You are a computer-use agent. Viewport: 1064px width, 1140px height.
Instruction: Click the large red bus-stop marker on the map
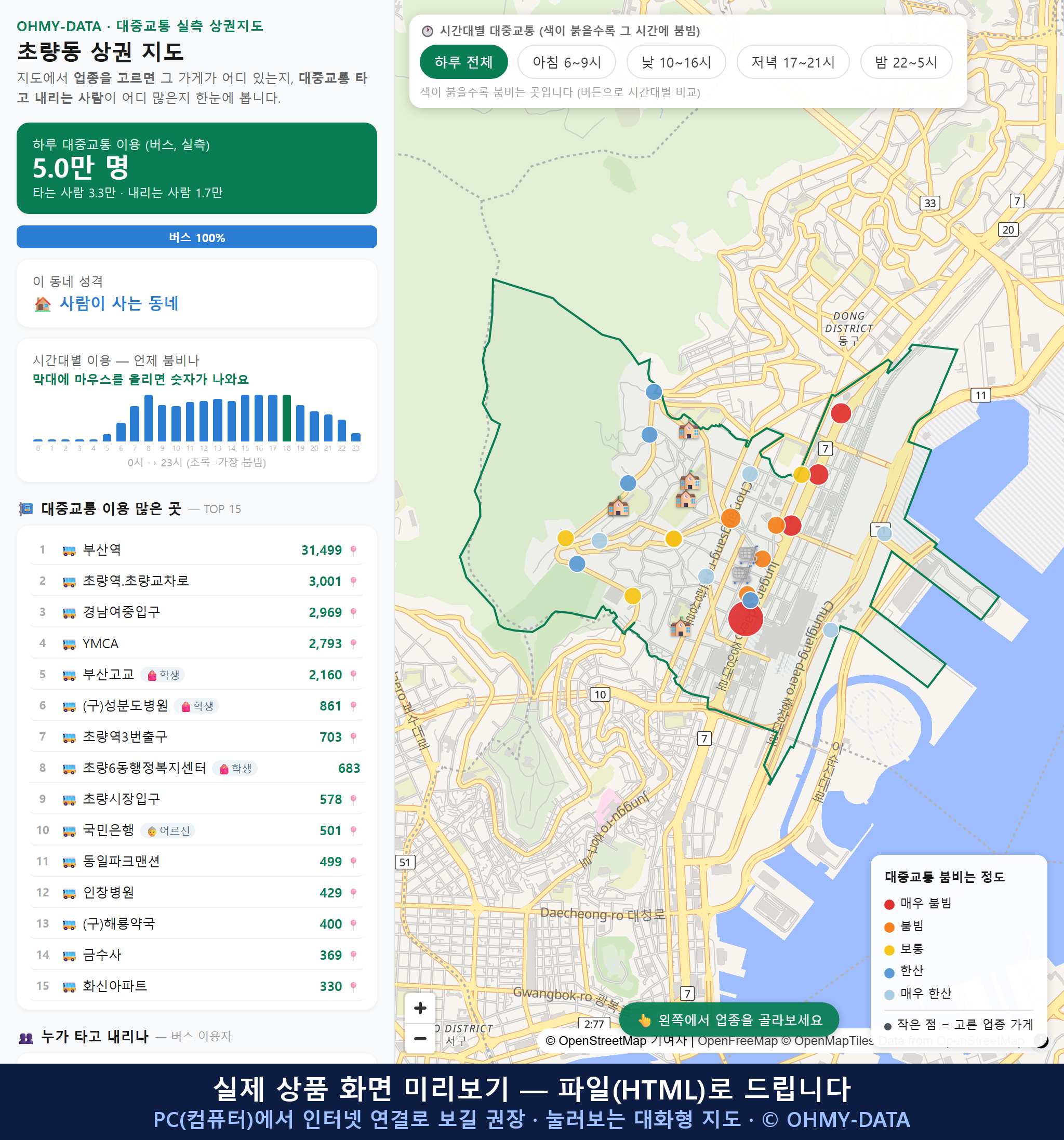click(x=745, y=619)
